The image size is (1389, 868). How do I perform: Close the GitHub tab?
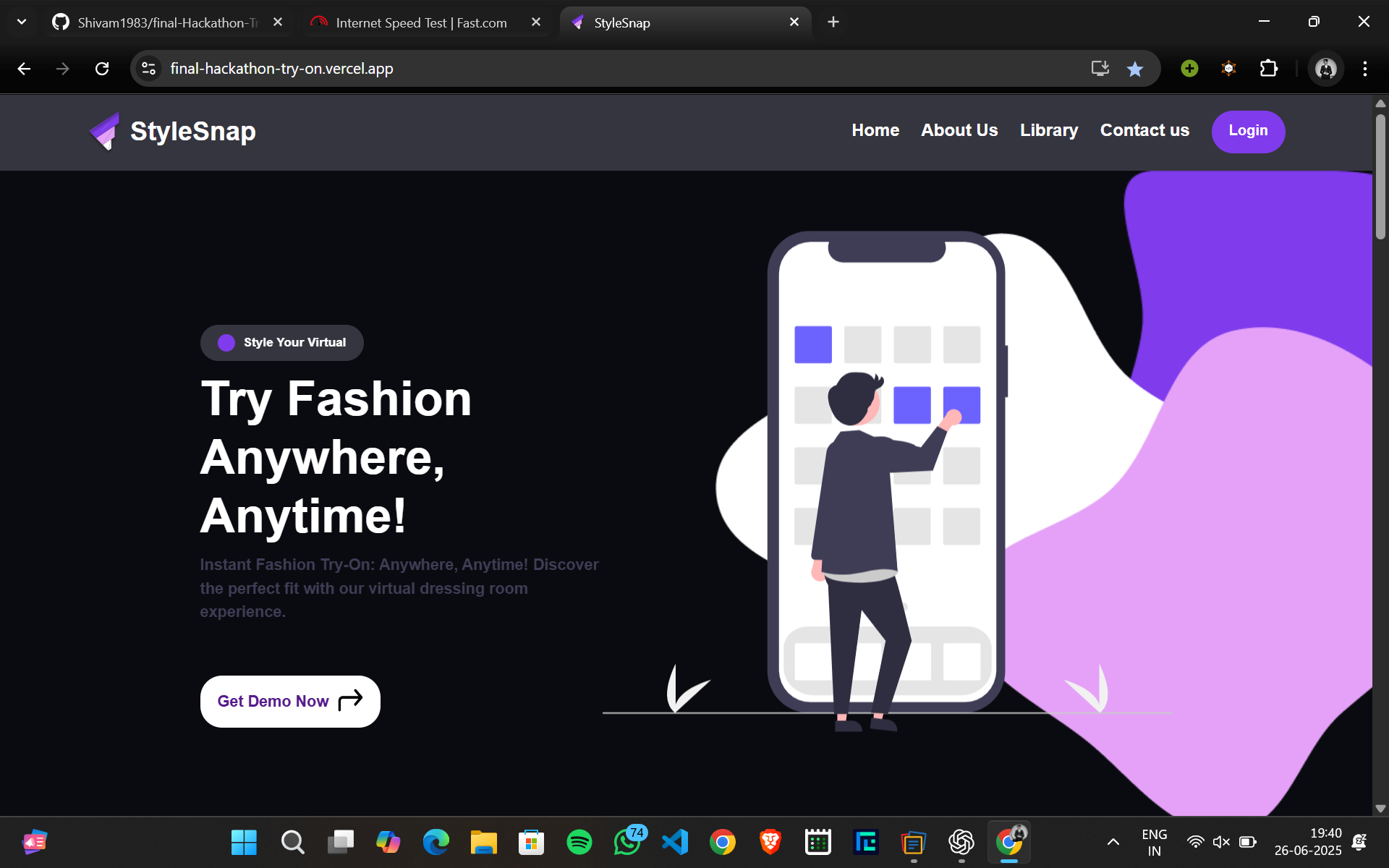point(278,22)
